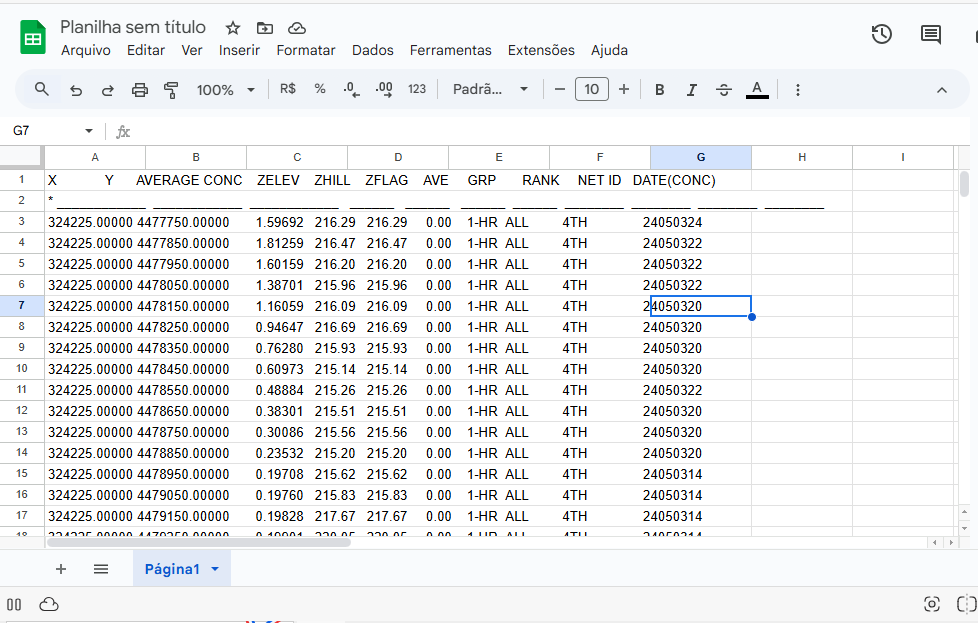Open the Ajuda menu
This screenshot has width=978, height=623.
pyautogui.click(x=609, y=51)
